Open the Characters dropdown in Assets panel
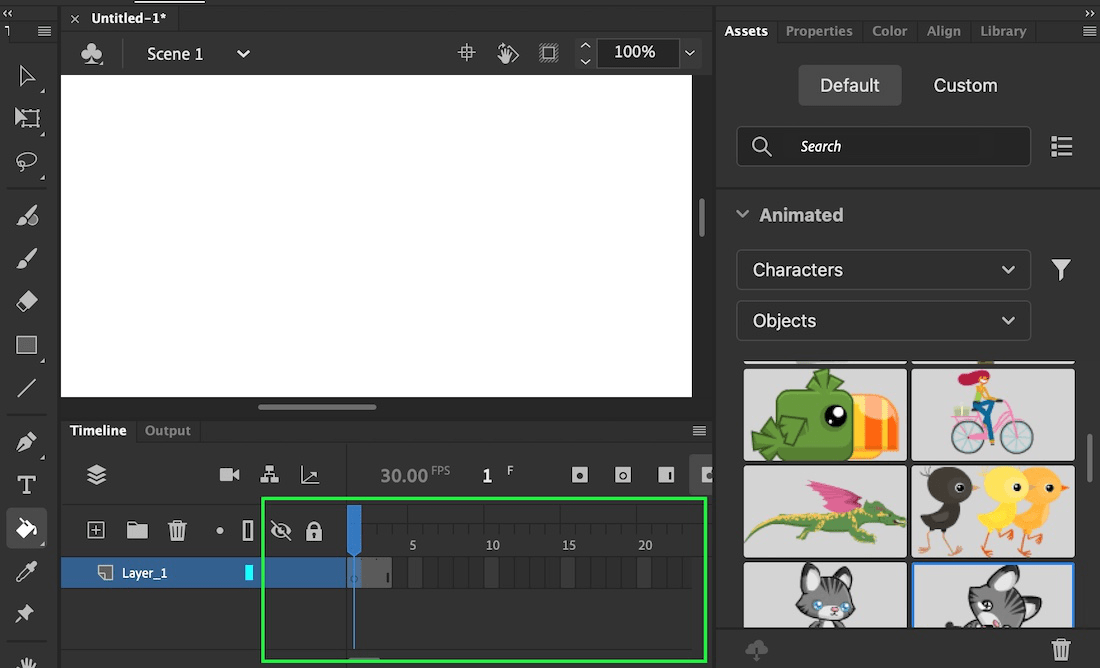The height and width of the screenshot is (668, 1100). click(x=883, y=270)
